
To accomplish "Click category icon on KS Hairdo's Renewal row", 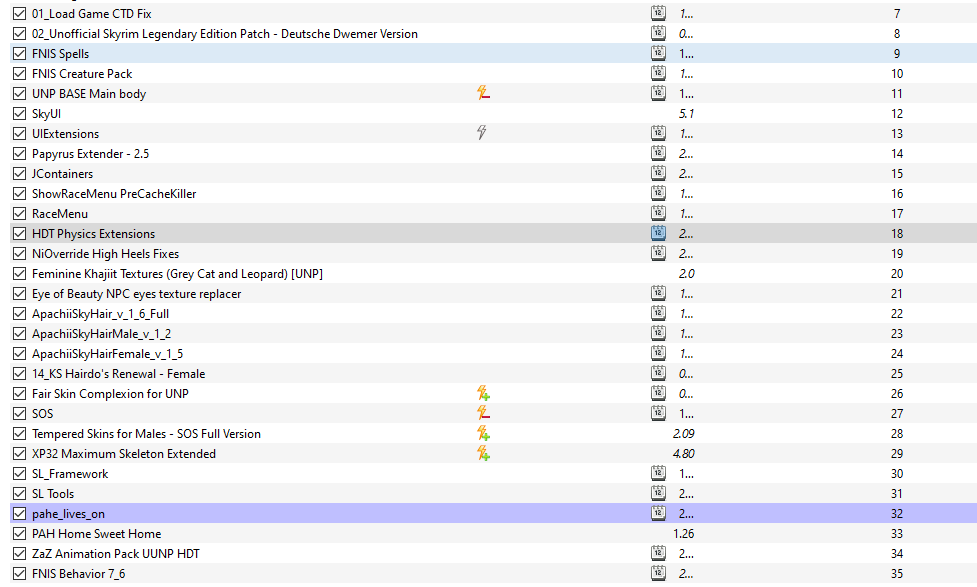I will 658,373.
